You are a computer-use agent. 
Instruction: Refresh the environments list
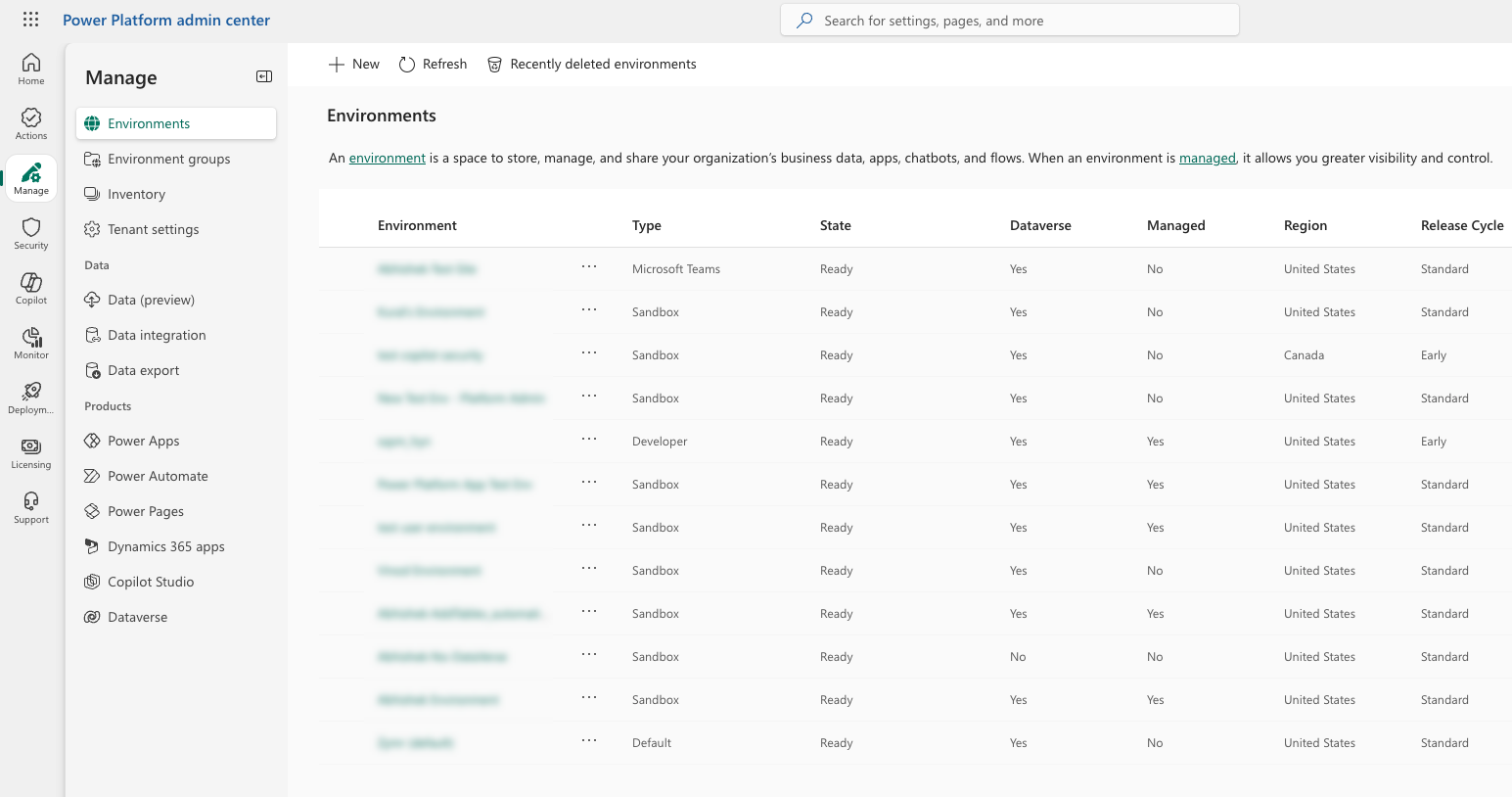433,65
